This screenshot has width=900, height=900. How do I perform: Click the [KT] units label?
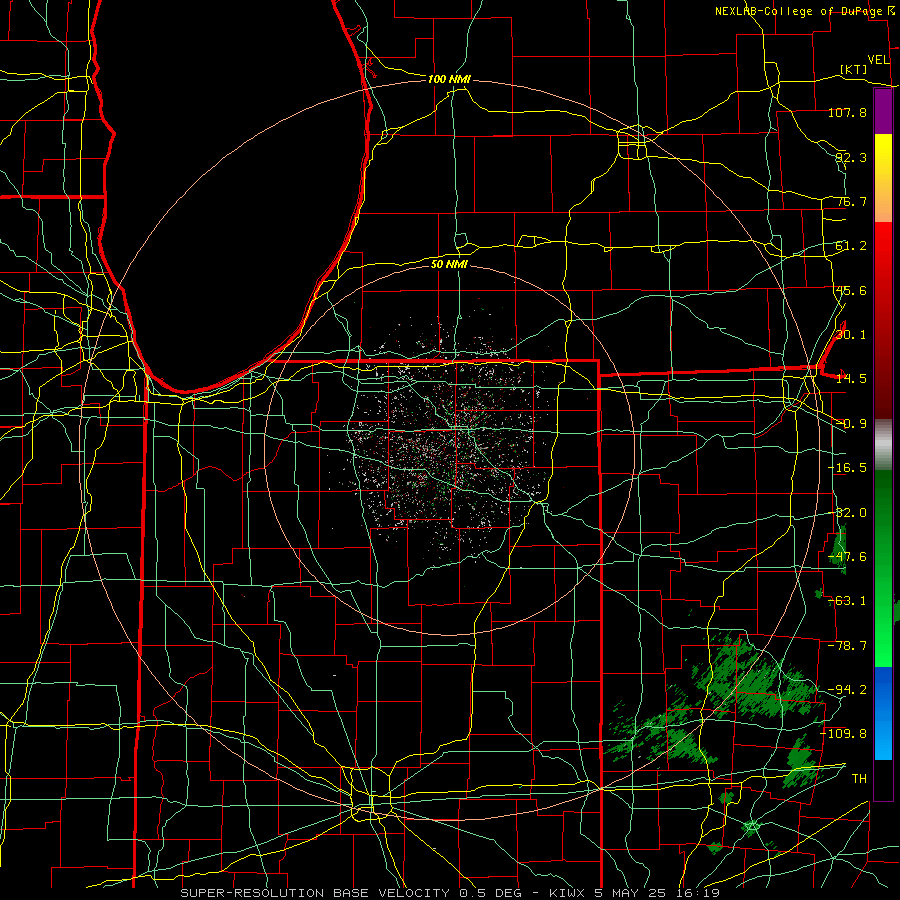(854, 69)
